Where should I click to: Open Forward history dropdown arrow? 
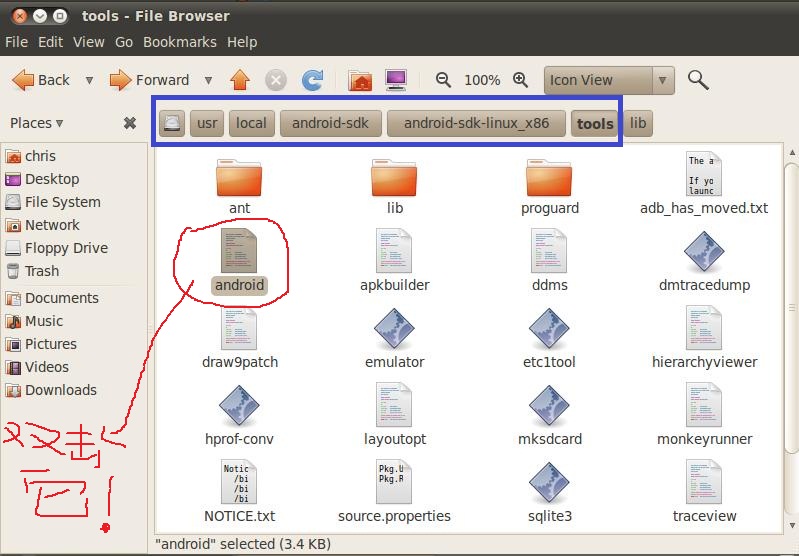[208, 81]
